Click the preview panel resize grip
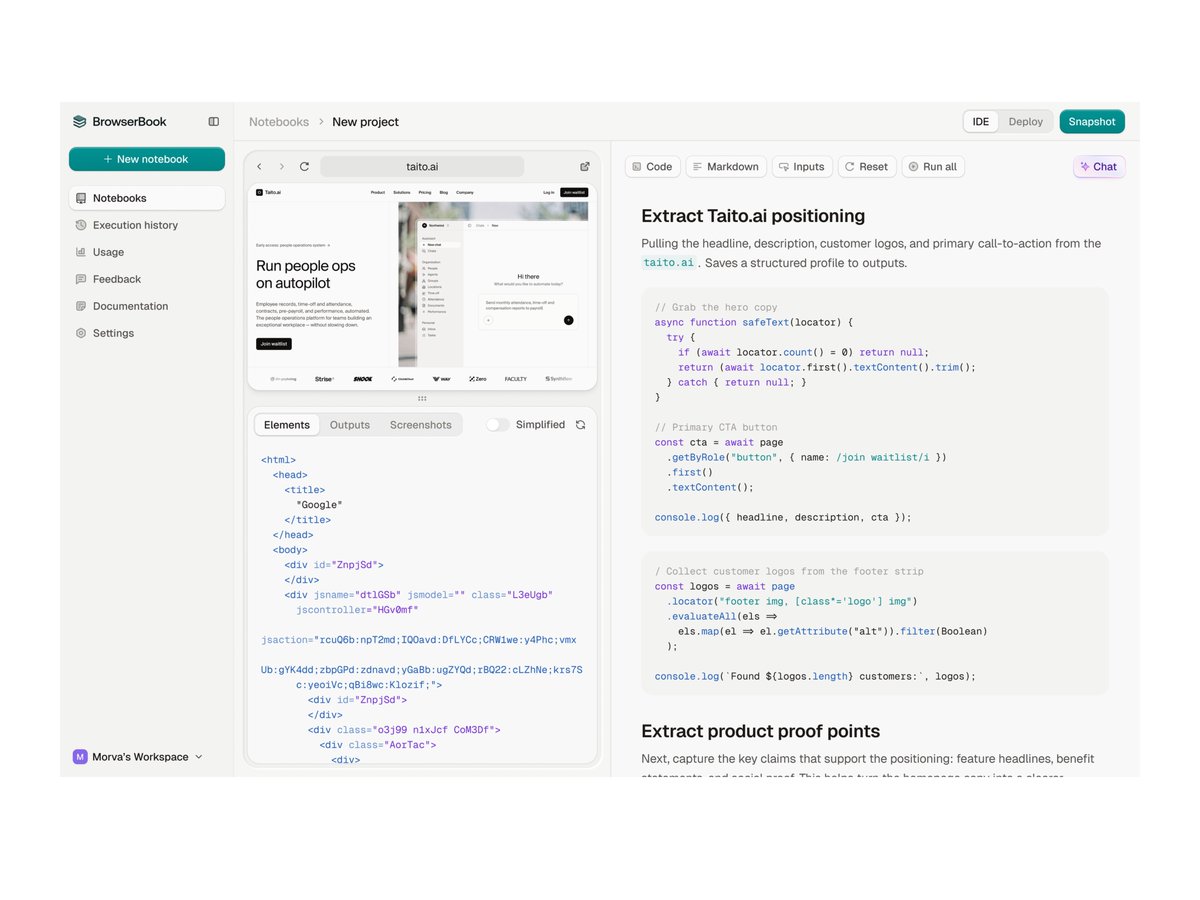This screenshot has height=900, width=1200. pyautogui.click(x=422, y=398)
